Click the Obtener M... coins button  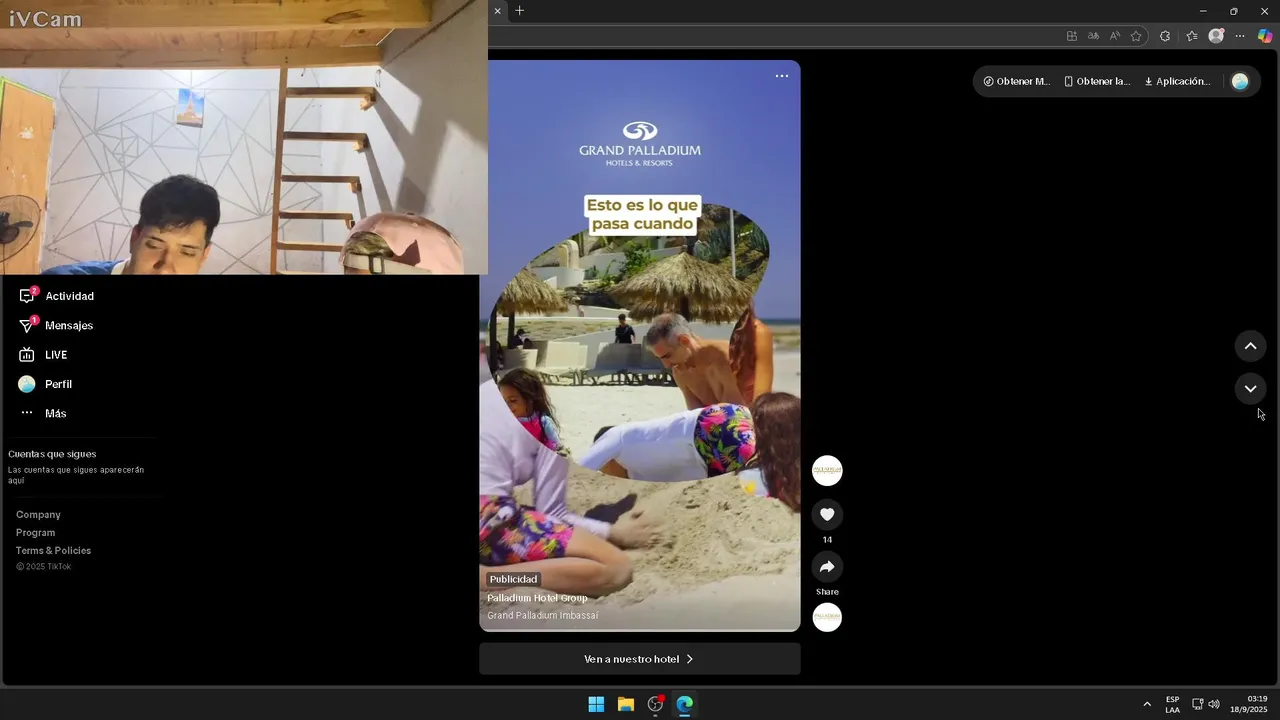coord(1016,82)
